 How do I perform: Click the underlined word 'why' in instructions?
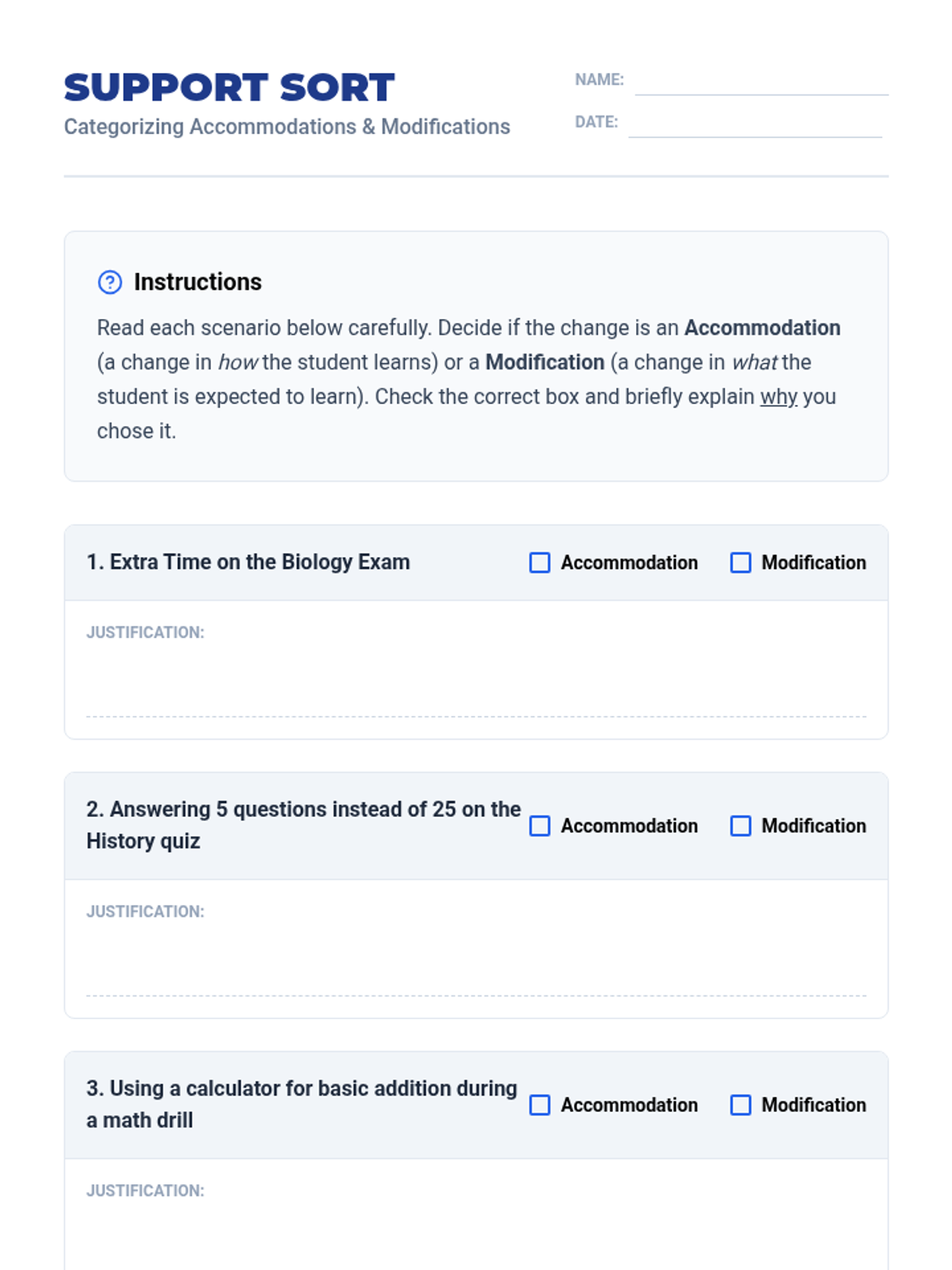778,396
